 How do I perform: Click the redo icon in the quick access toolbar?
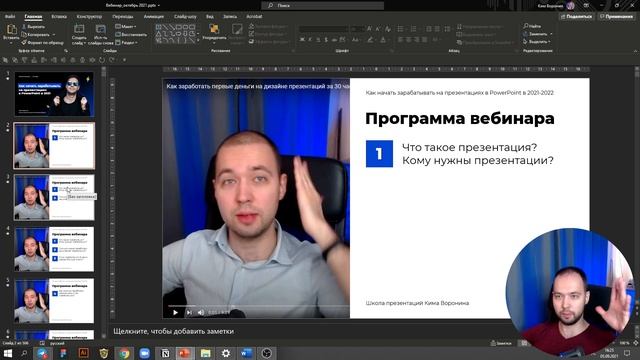point(111,60)
